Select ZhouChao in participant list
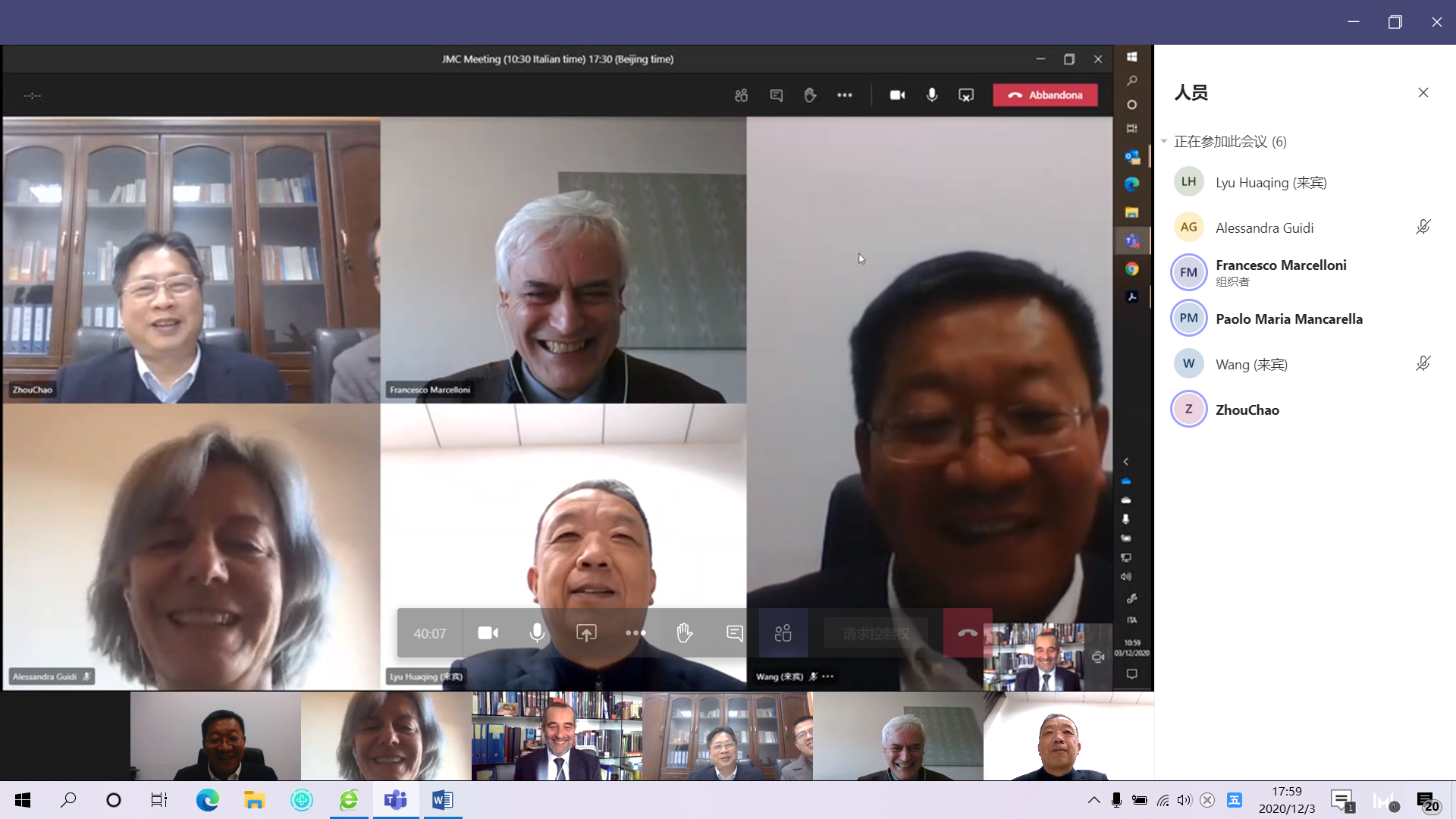 1304,409
